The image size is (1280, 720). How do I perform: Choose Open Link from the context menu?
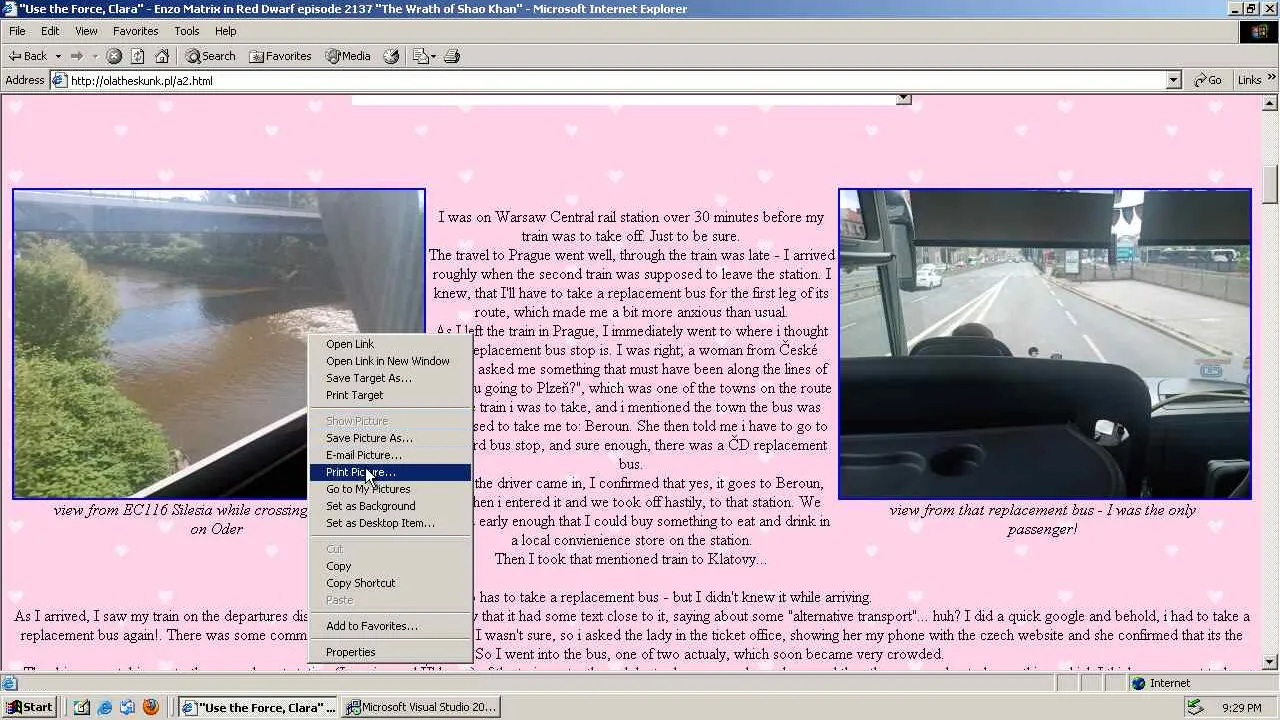[x=390, y=344]
